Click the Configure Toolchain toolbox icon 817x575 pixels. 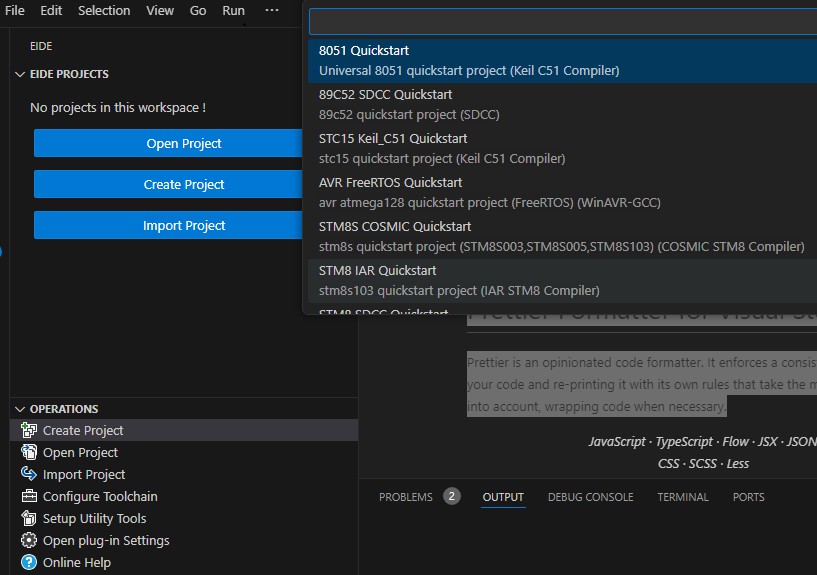pyautogui.click(x=29, y=496)
